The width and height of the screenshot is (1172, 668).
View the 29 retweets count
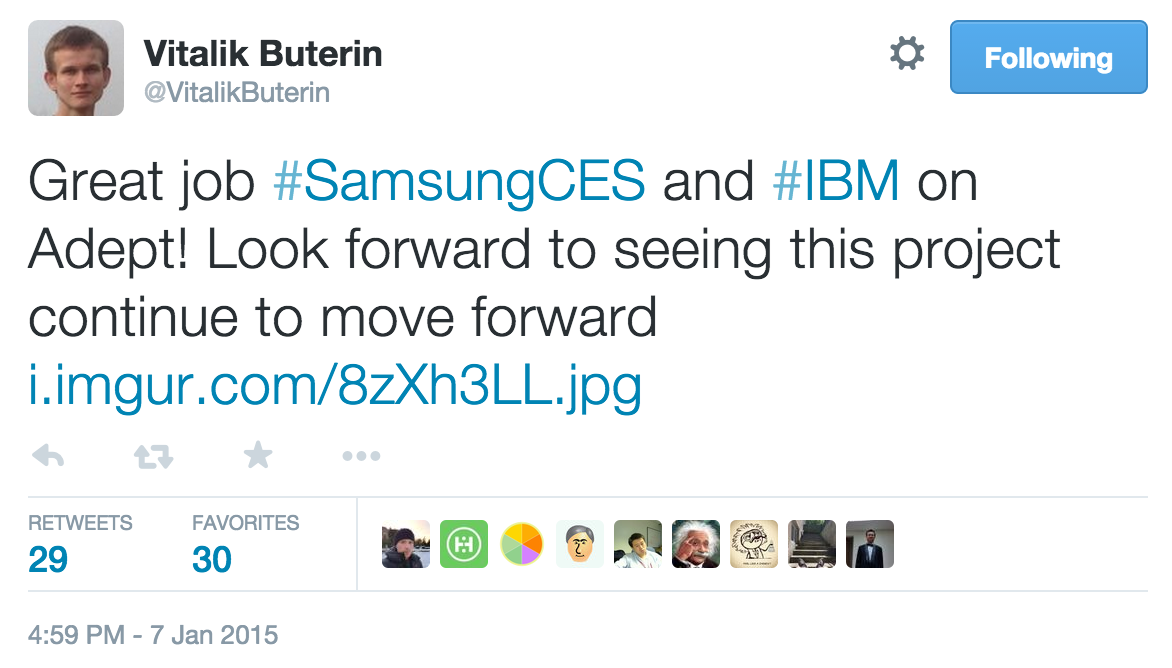click(48, 559)
